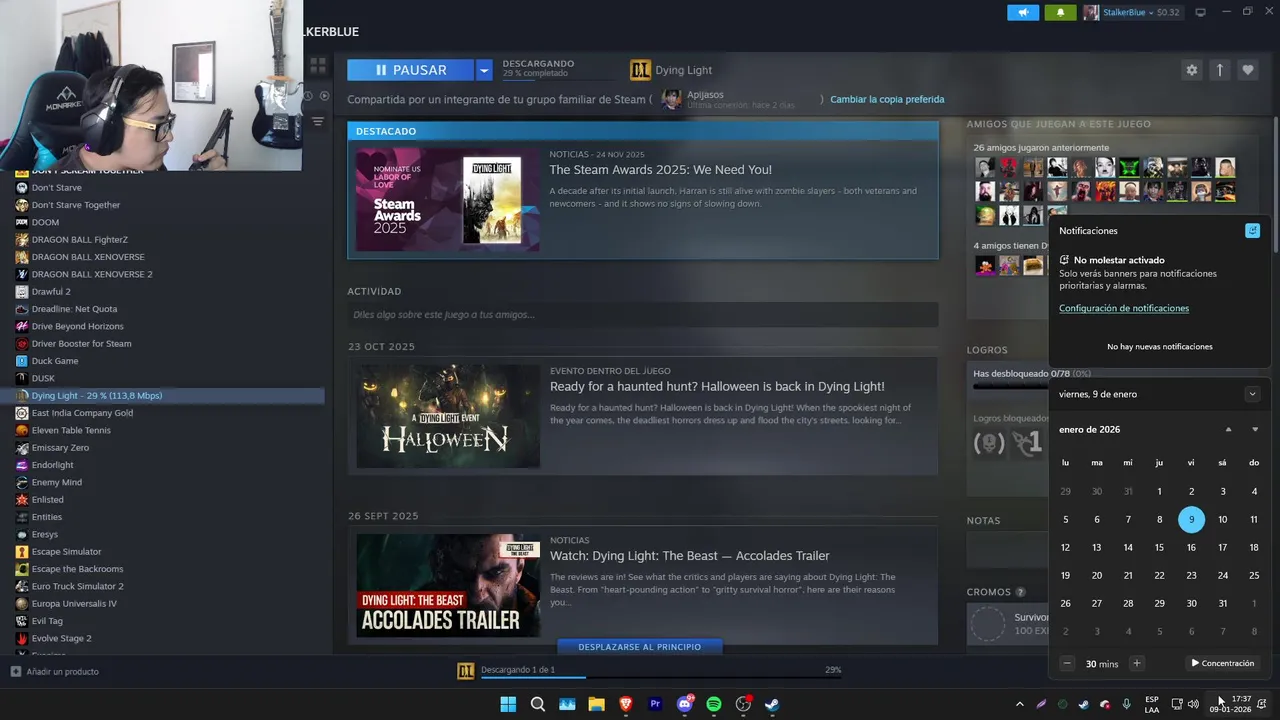Select January 9 in the calendar

click(1191, 520)
